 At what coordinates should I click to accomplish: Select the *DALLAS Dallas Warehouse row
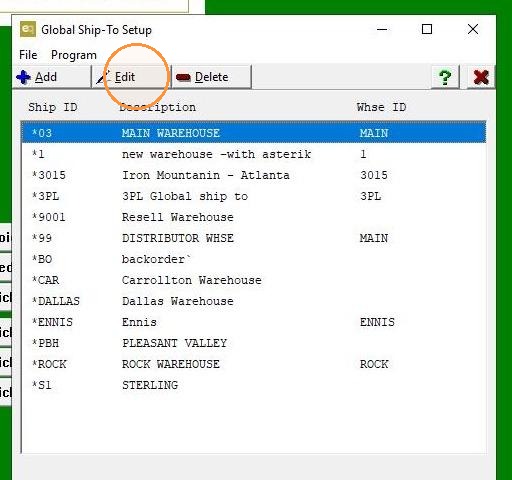coord(254,301)
